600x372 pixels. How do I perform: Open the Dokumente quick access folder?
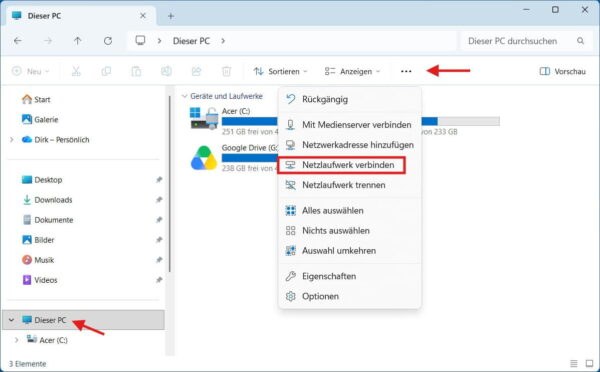48,220
